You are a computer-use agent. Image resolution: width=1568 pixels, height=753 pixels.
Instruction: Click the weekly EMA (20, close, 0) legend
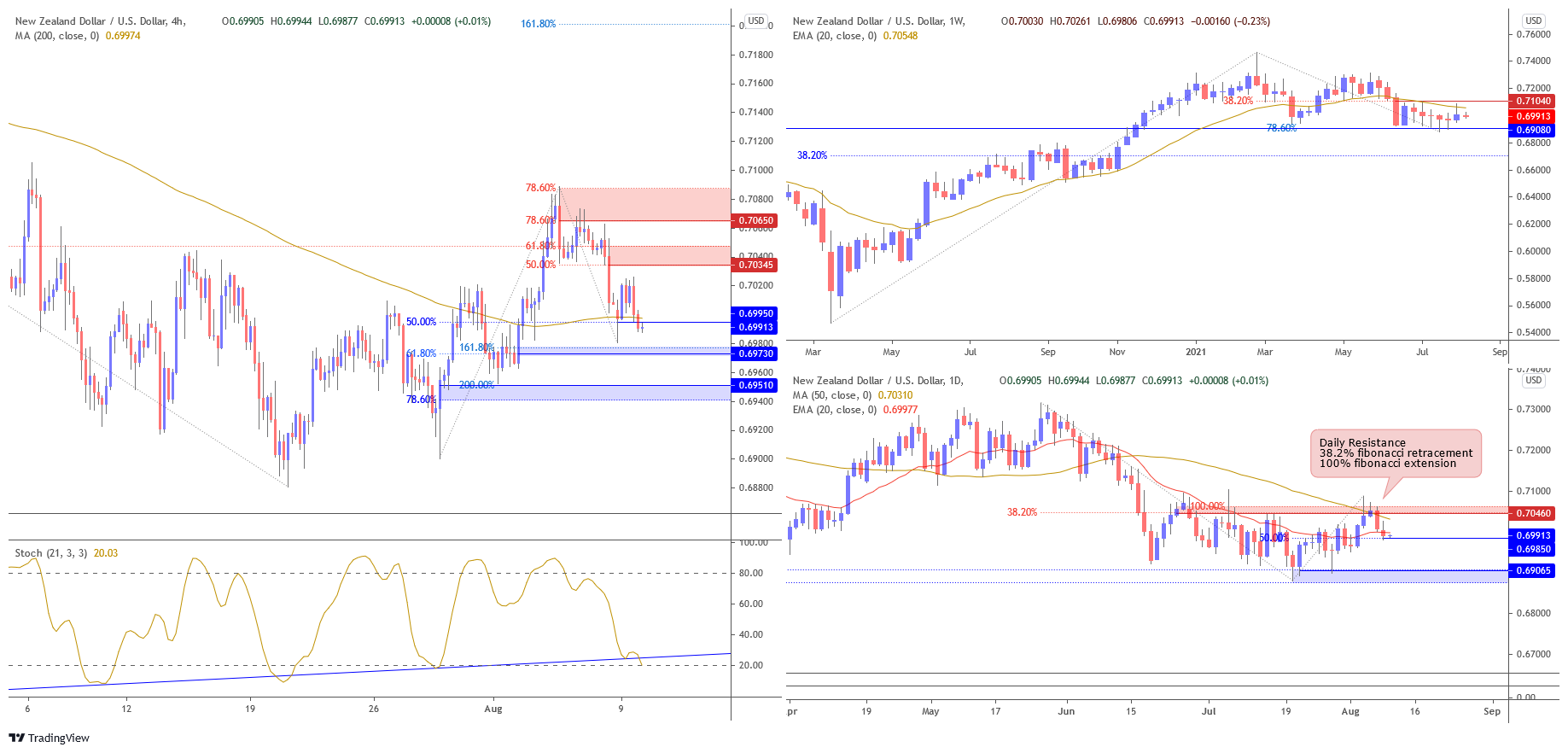(x=854, y=36)
